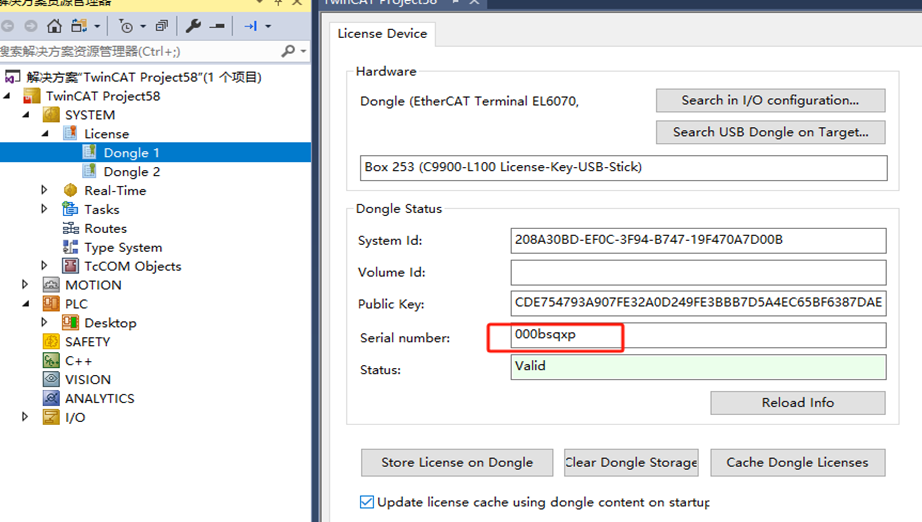
Task: Select the Solution 'TwinCAT Project58' root item
Action: pyautogui.click(x=144, y=77)
